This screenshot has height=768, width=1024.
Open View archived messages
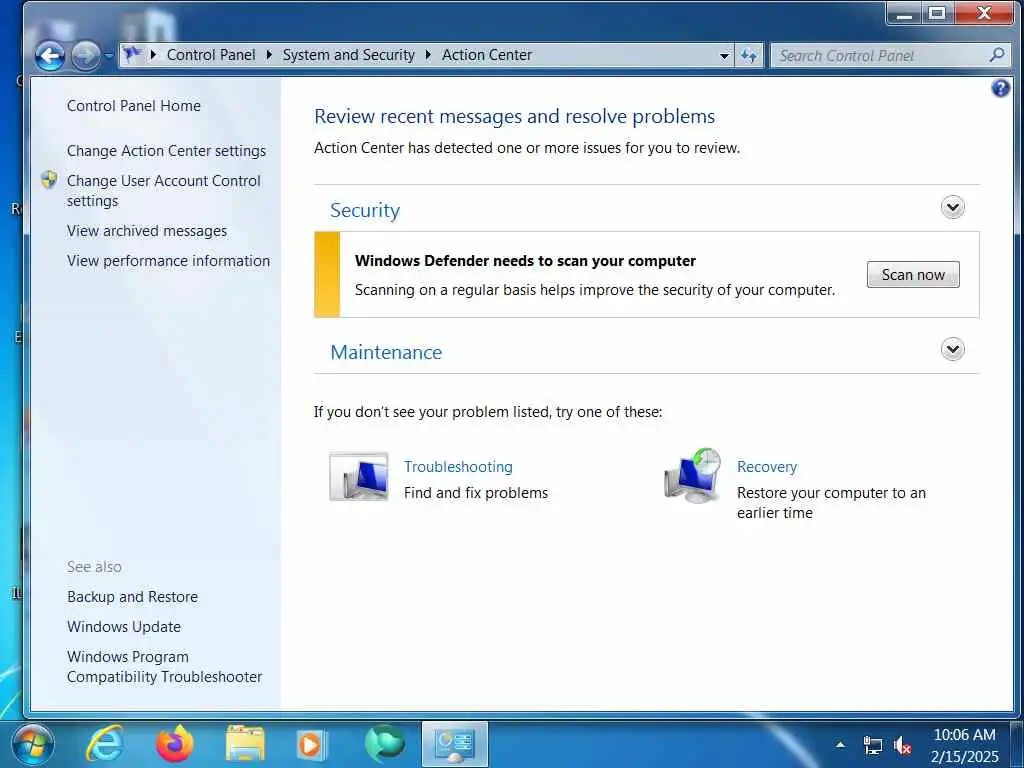click(x=147, y=231)
